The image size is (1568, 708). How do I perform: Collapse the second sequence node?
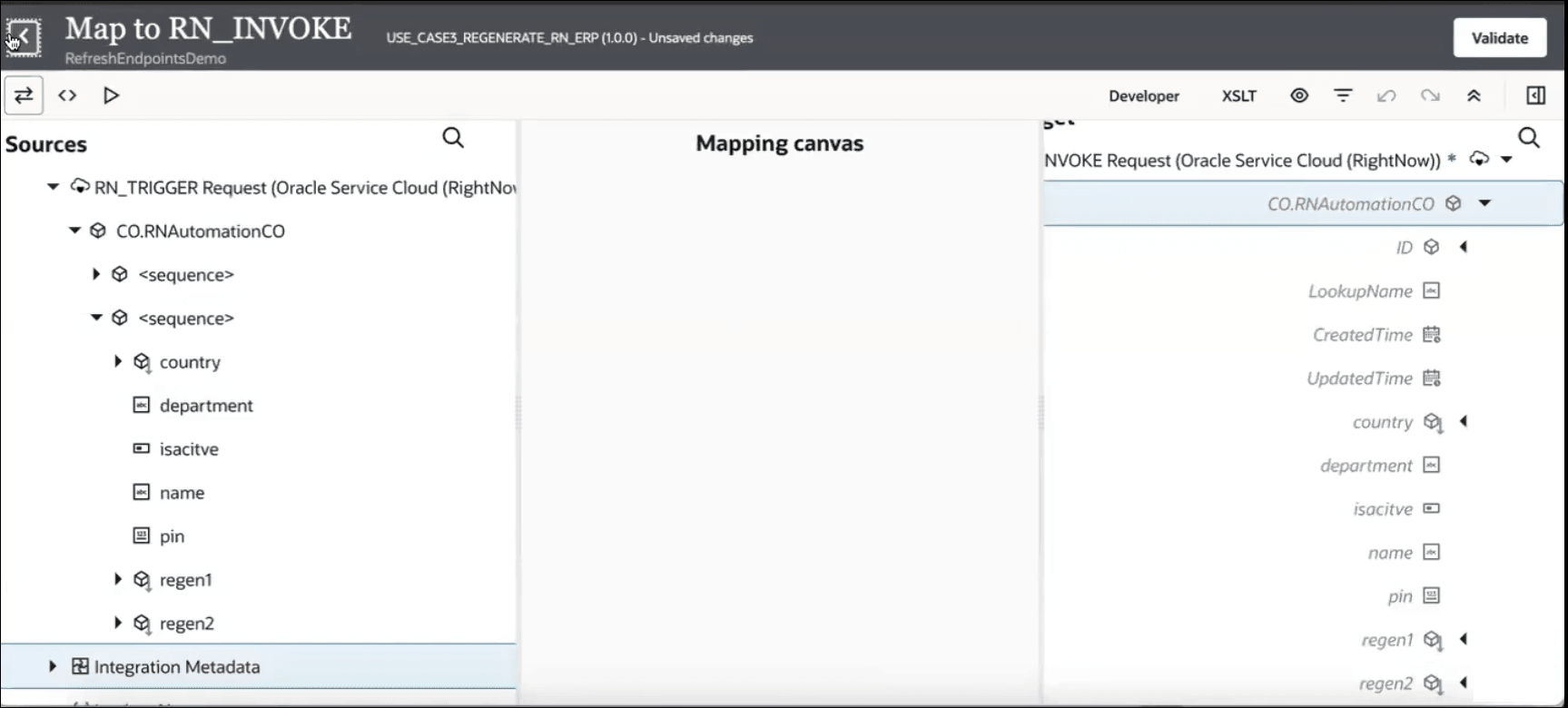pyautogui.click(x=96, y=318)
